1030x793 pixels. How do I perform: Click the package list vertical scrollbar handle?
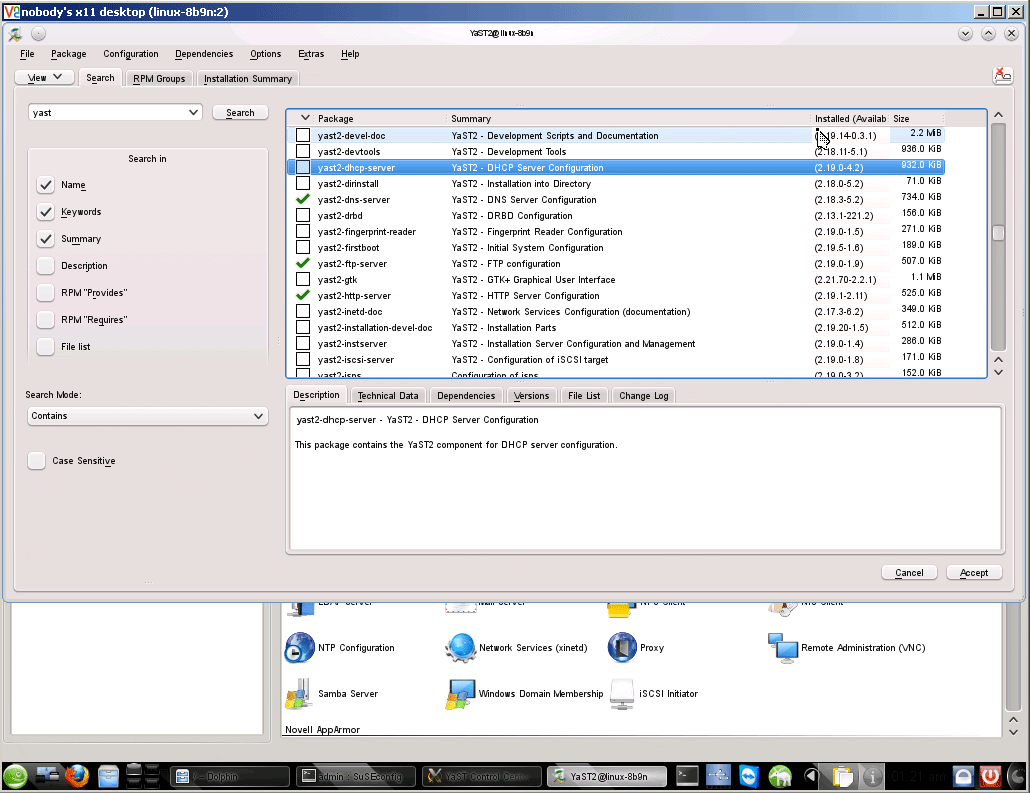(x=998, y=234)
